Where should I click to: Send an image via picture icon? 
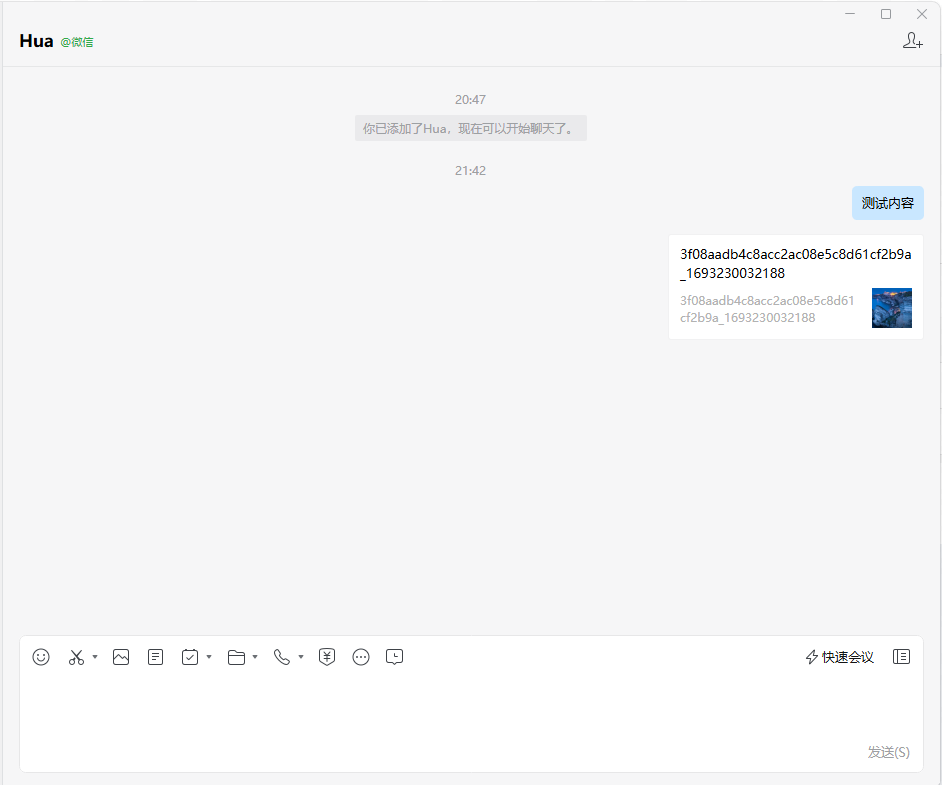click(x=121, y=657)
